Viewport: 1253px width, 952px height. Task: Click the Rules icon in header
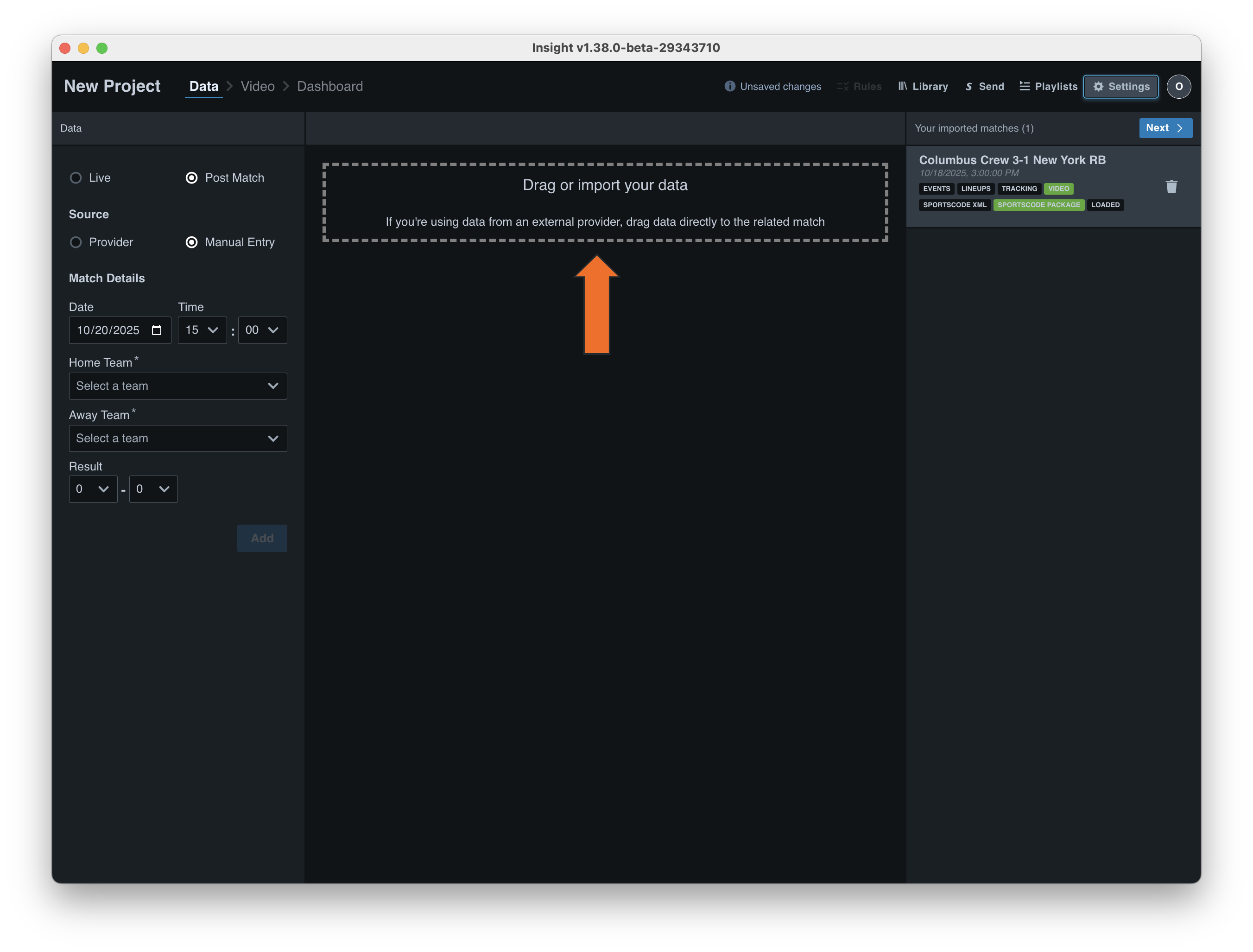(843, 87)
